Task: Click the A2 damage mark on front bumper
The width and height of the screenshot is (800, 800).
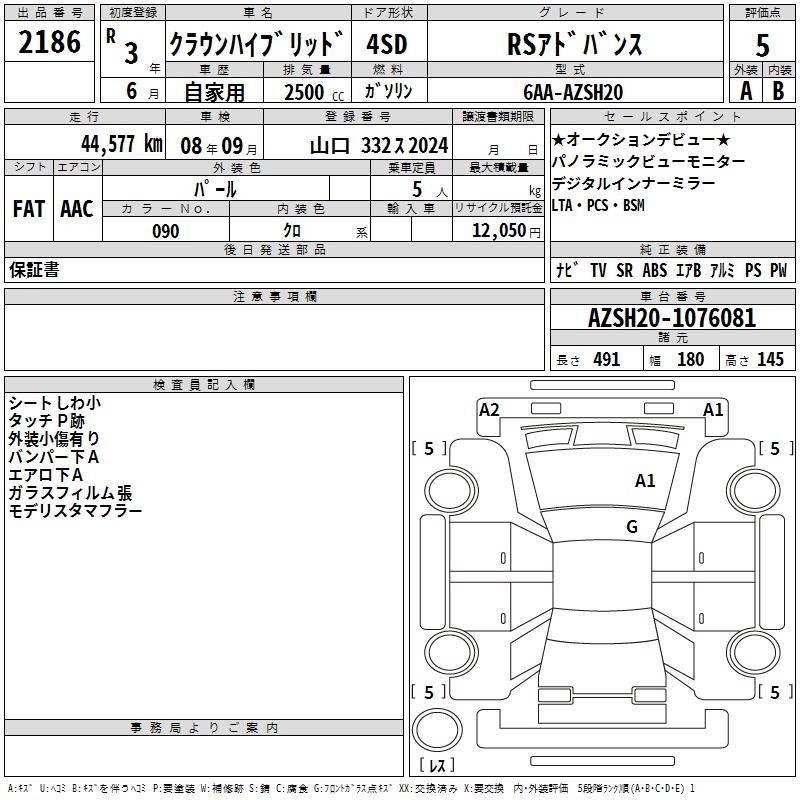Action: pyautogui.click(x=489, y=409)
